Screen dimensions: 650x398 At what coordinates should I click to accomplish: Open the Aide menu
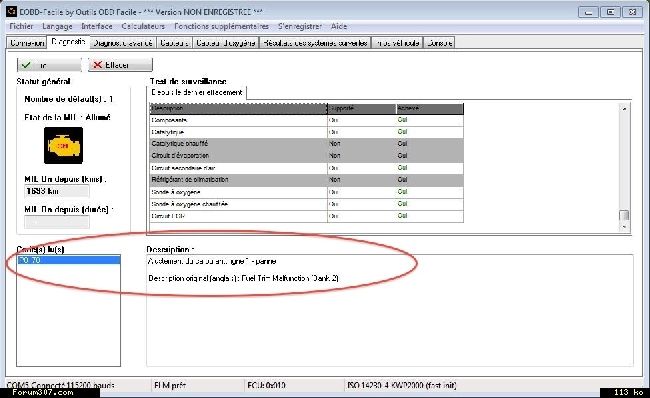point(339,26)
